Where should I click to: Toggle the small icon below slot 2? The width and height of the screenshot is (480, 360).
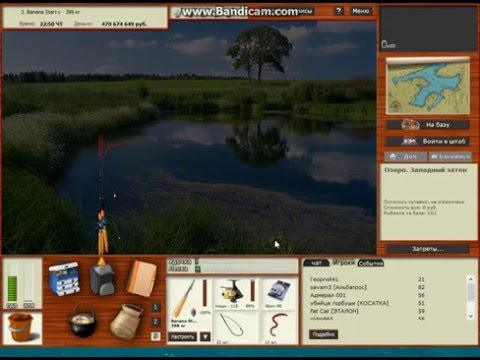(x=155, y=336)
